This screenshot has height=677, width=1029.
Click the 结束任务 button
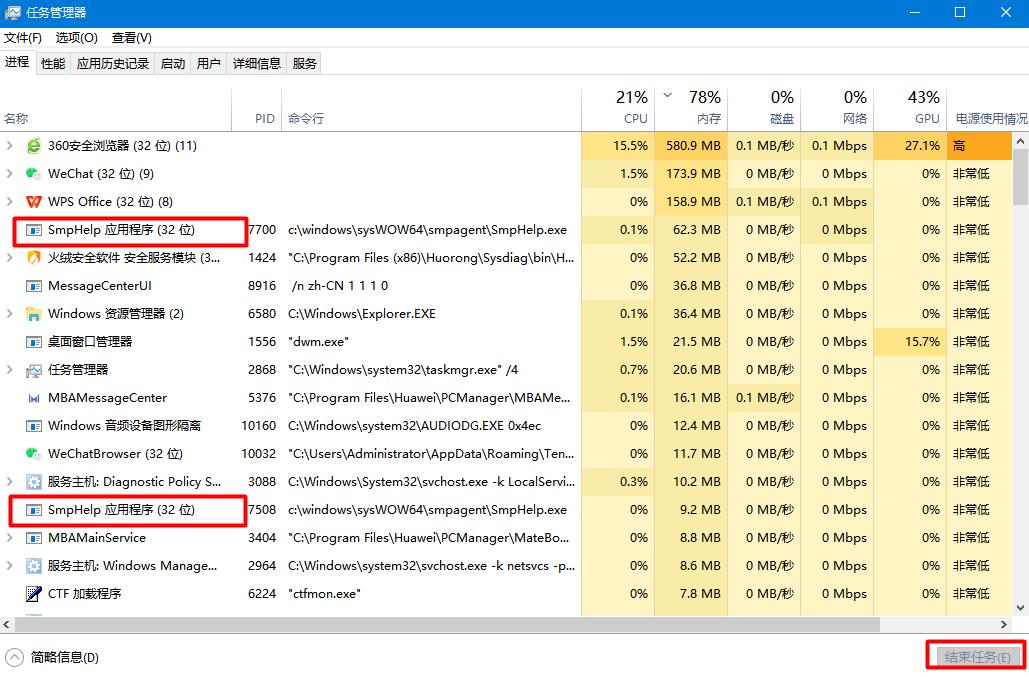click(x=975, y=657)
